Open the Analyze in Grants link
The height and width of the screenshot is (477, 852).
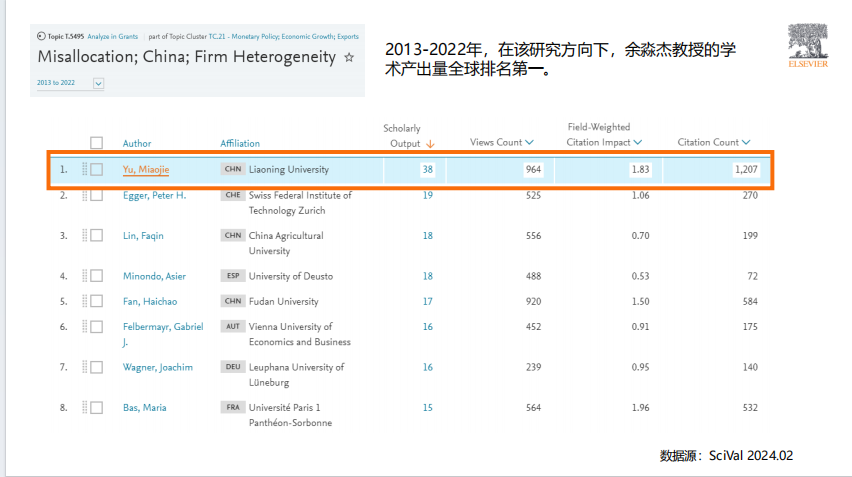point(112,36)
